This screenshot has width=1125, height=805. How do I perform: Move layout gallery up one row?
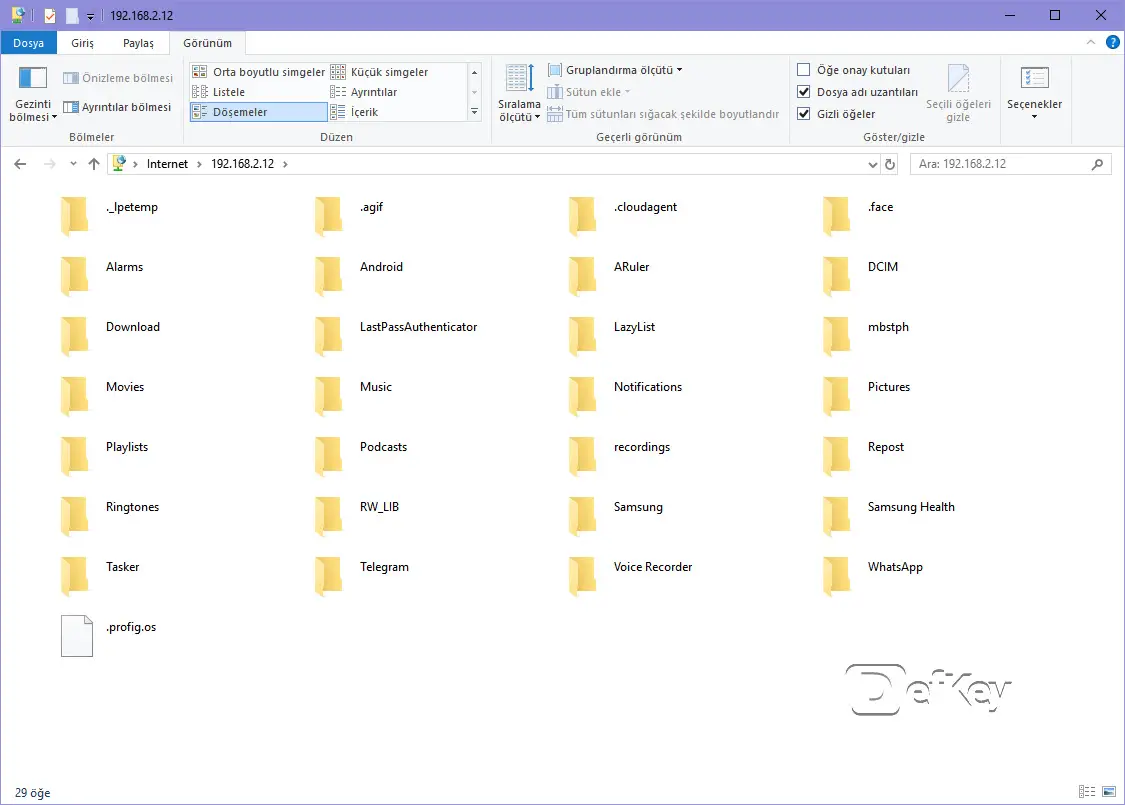(474, 72)
